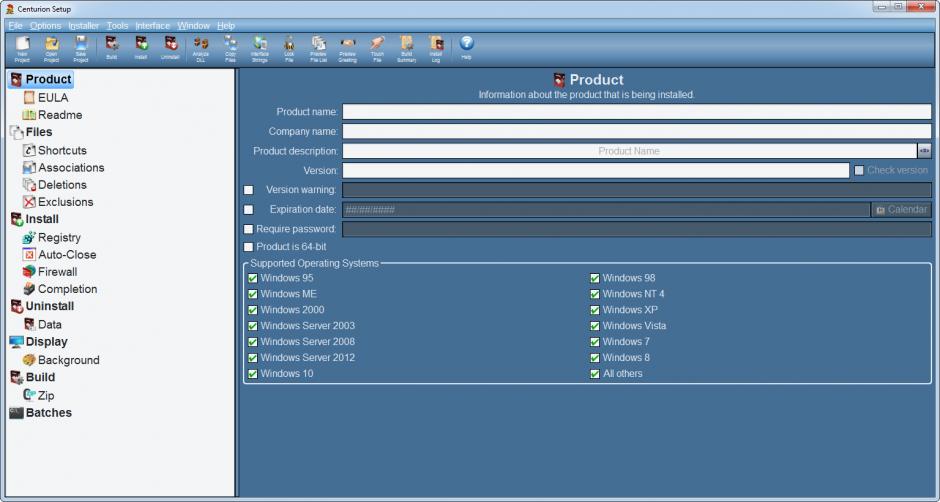Click the Calendar button

[901, 210]
